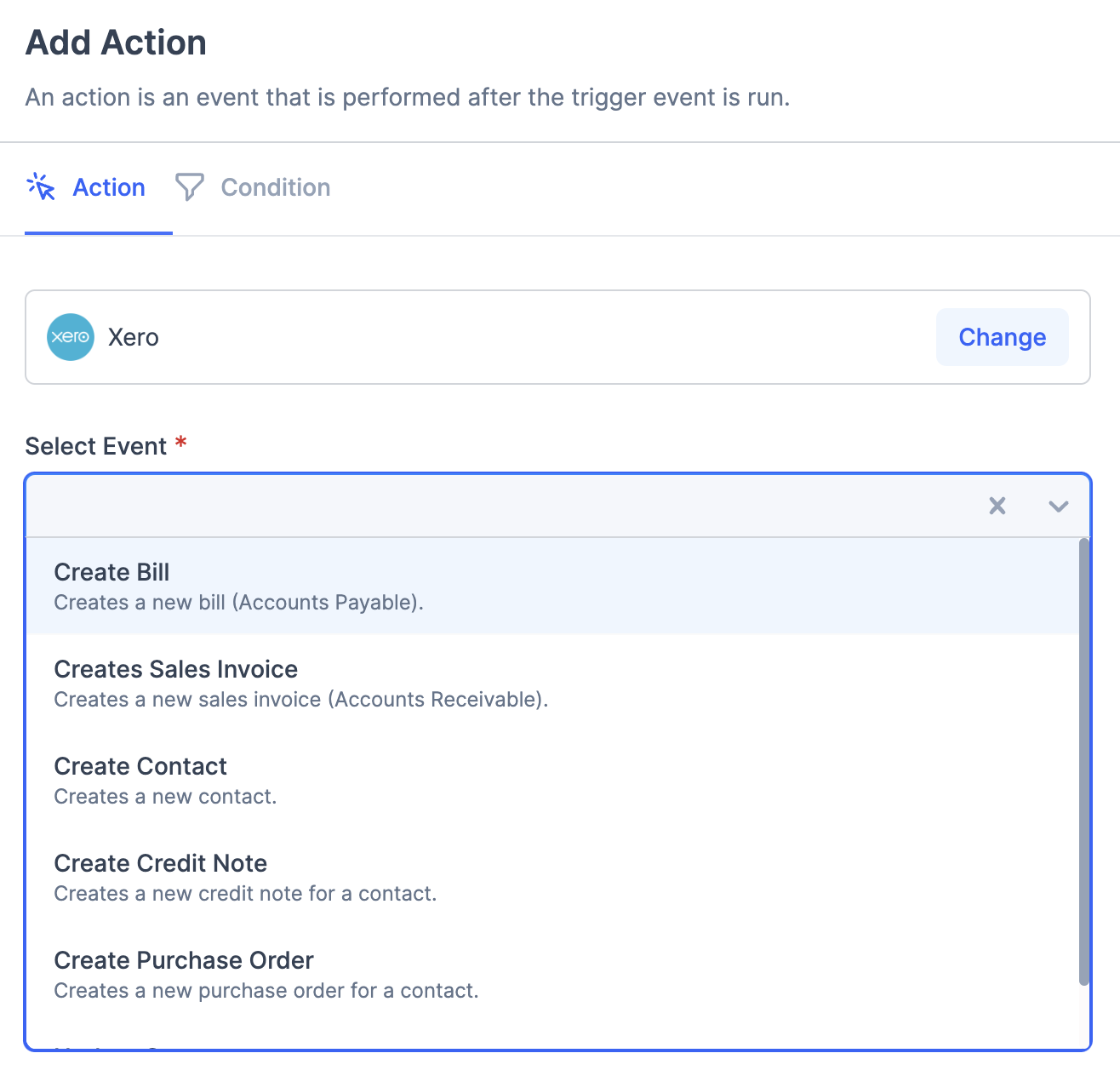Click the Xero app logo icon
Screen dimensions: 1120x1076
[x=70, y=337]
